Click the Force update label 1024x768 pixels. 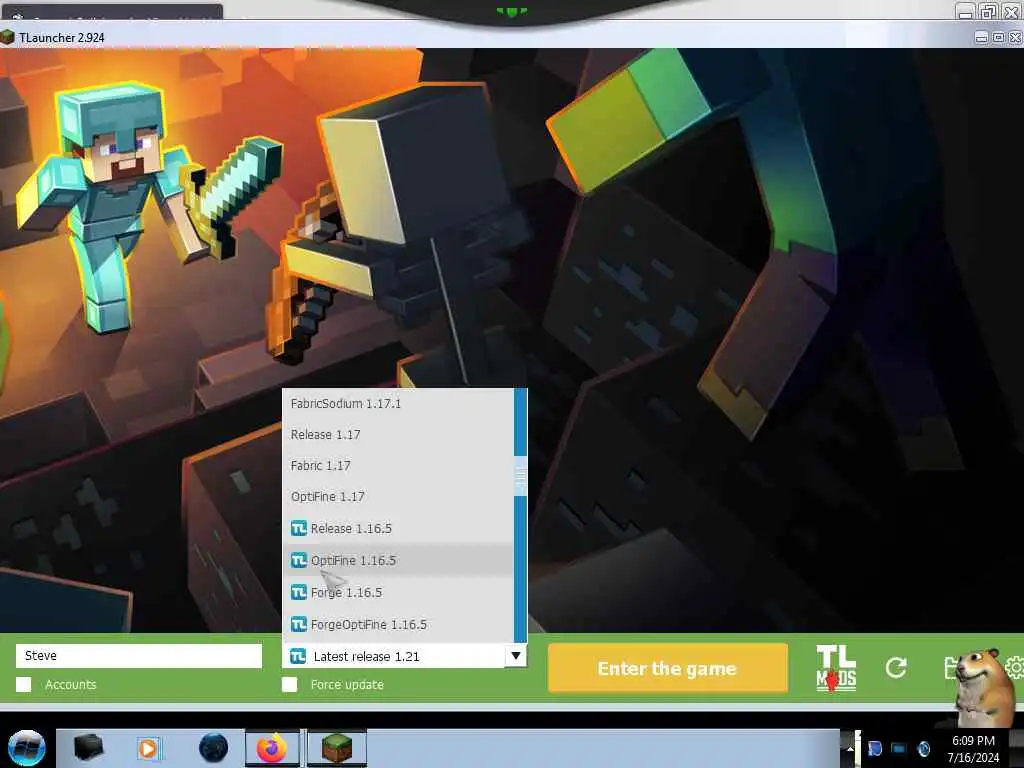347,684
